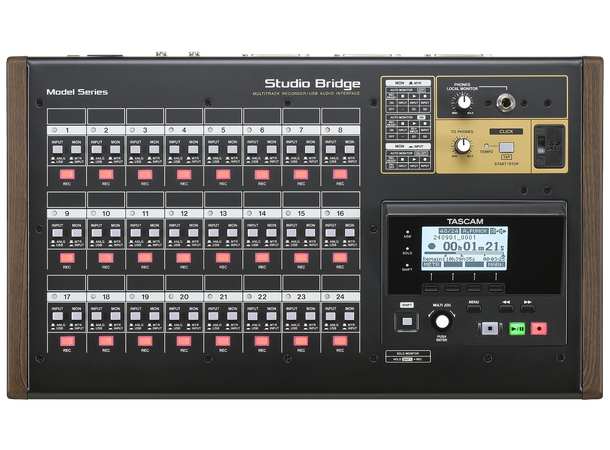Push the third function key under the display
Viewport: 610px width, 450px height.
pyautogui.click(x=474, y=288)
